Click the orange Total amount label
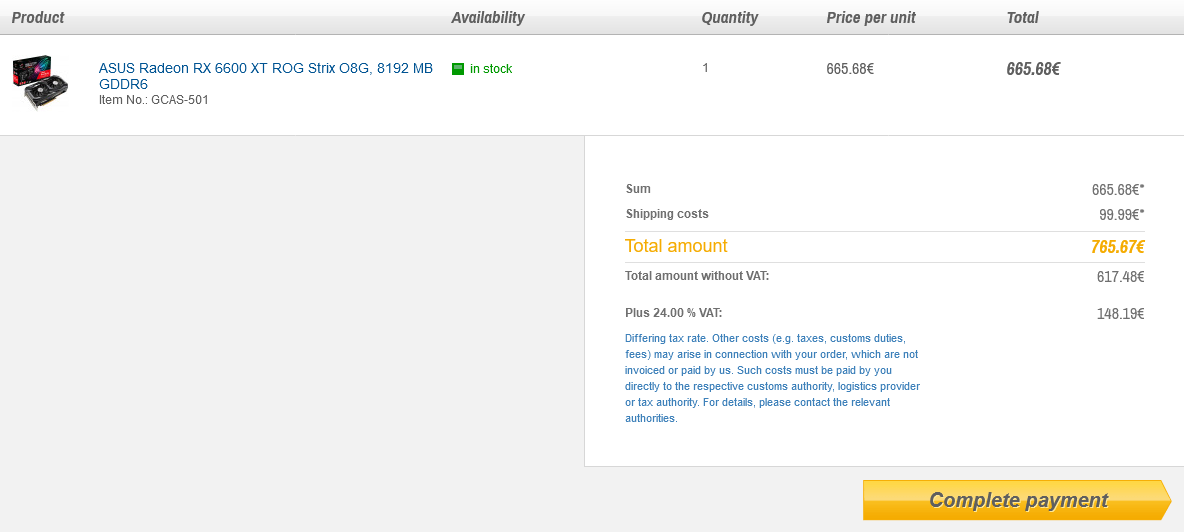The height and width of the screenshot is (532, 1184). [676, 246]
